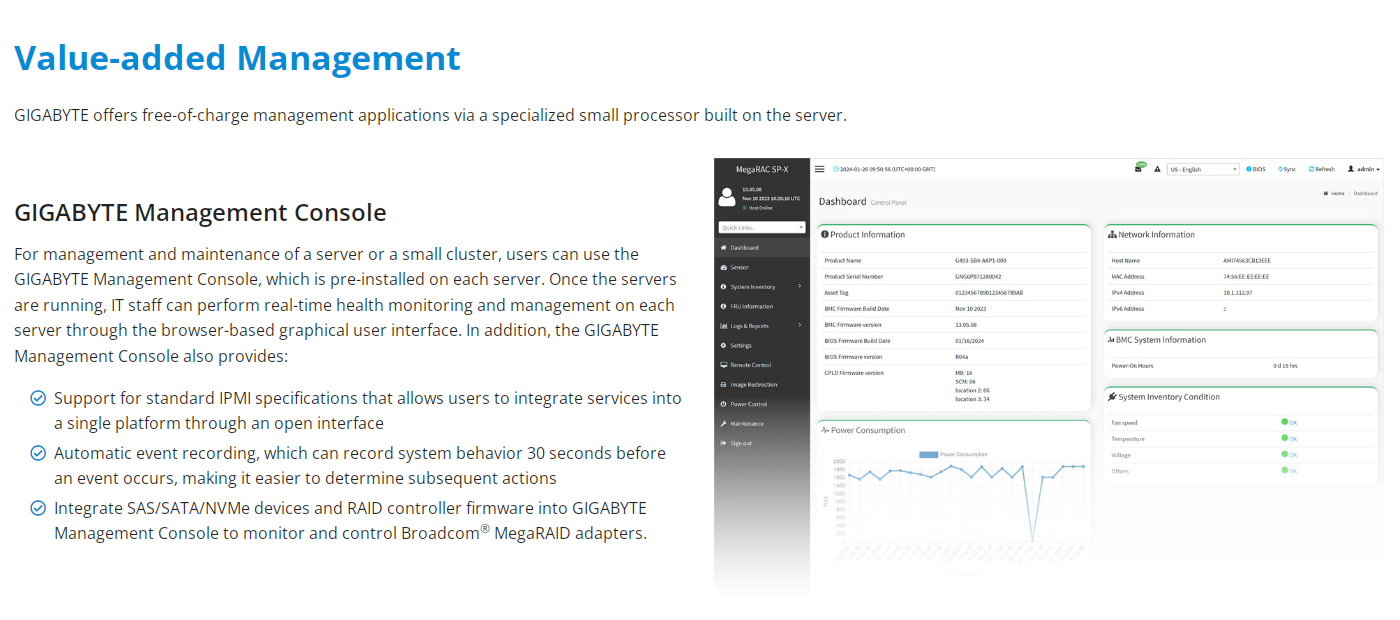Click the user avatar icon in sidebar
Screen dimensions: 1400x620
point(727,197)
